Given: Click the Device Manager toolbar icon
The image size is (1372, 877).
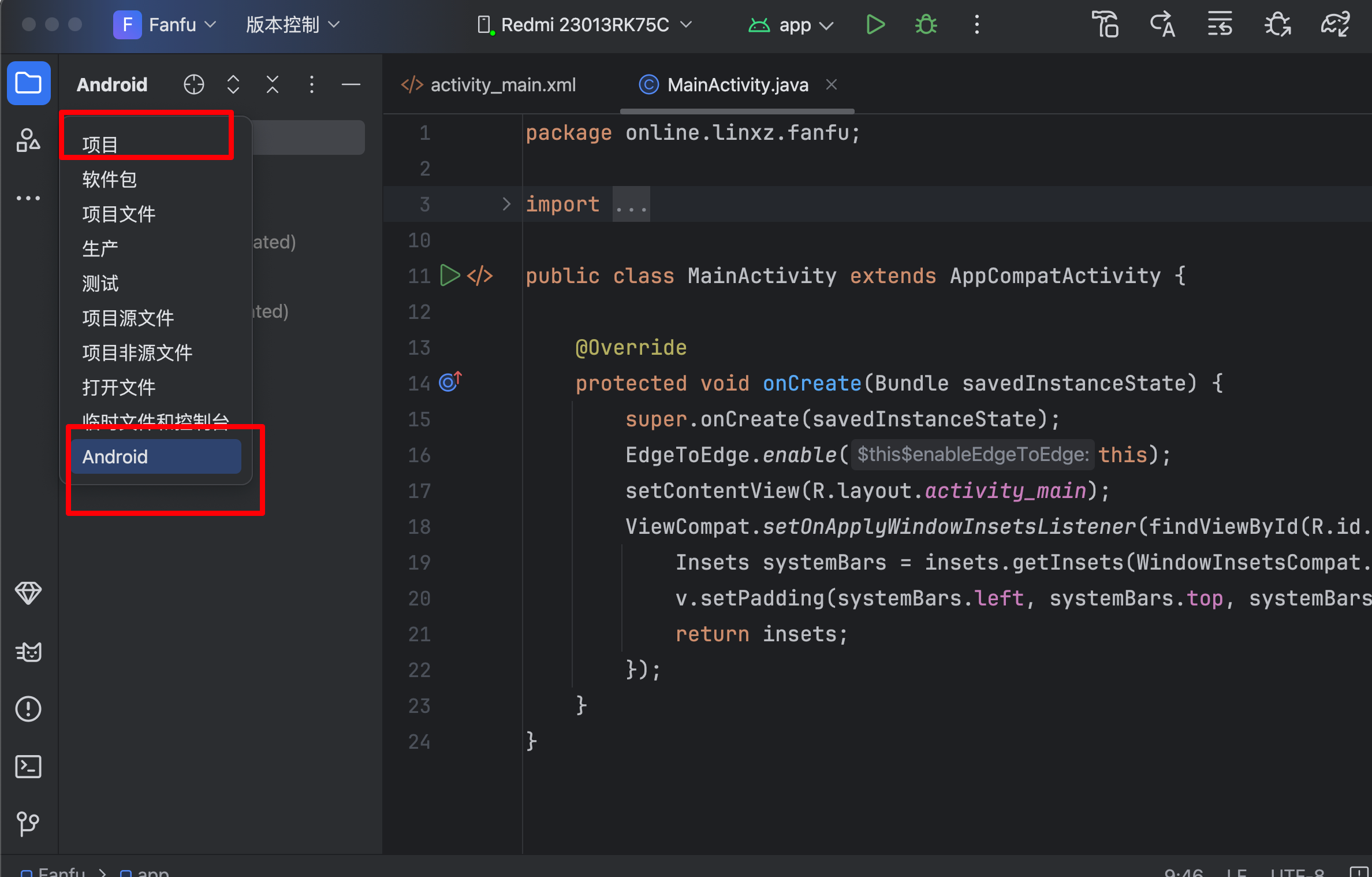Looking at the screenshot, I should point(1105,25).
